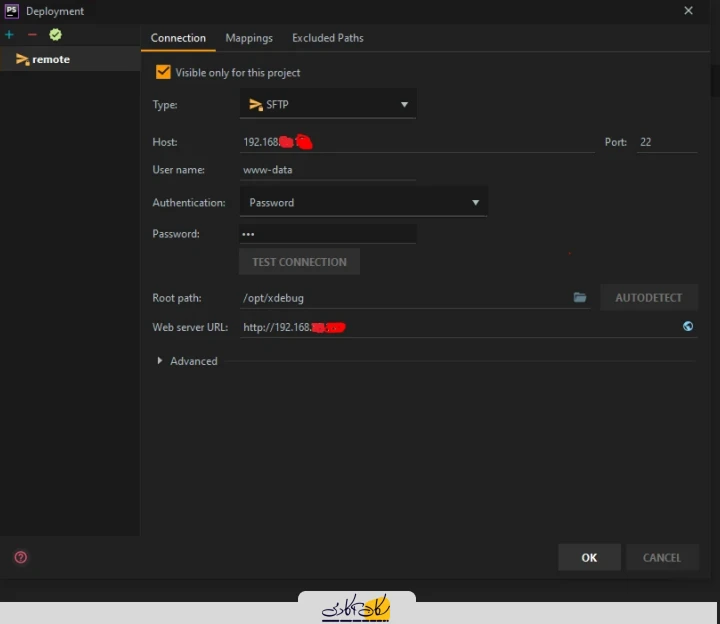Expand the Advanced section
Screen dimensions: 720x624
(x=187, y=361)
